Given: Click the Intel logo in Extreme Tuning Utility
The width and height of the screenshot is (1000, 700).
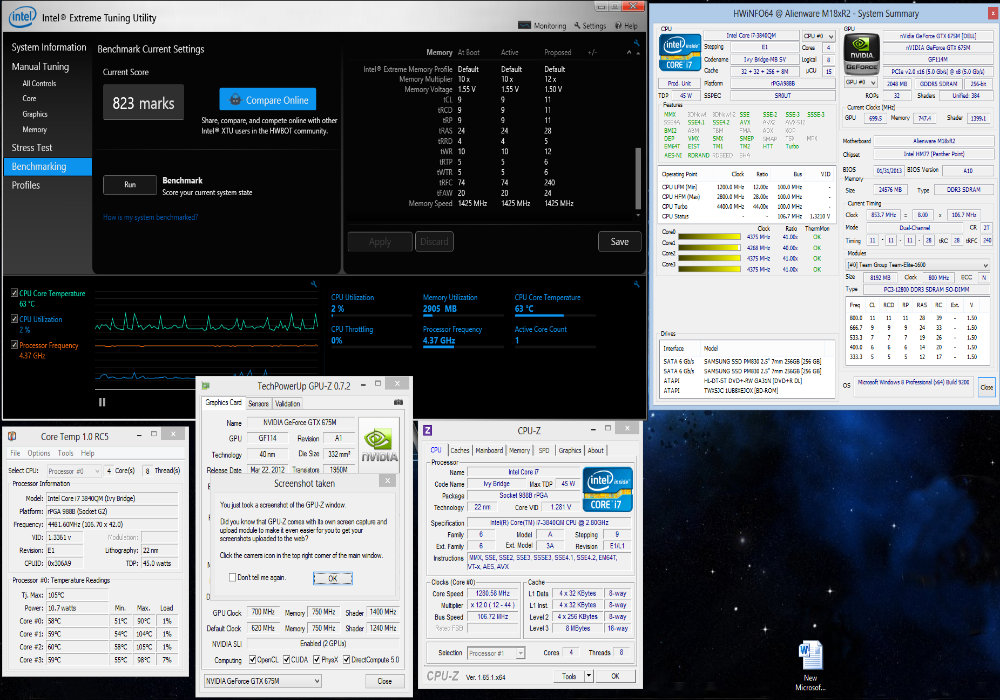Looking at the screenshot, I should (22, 17).
